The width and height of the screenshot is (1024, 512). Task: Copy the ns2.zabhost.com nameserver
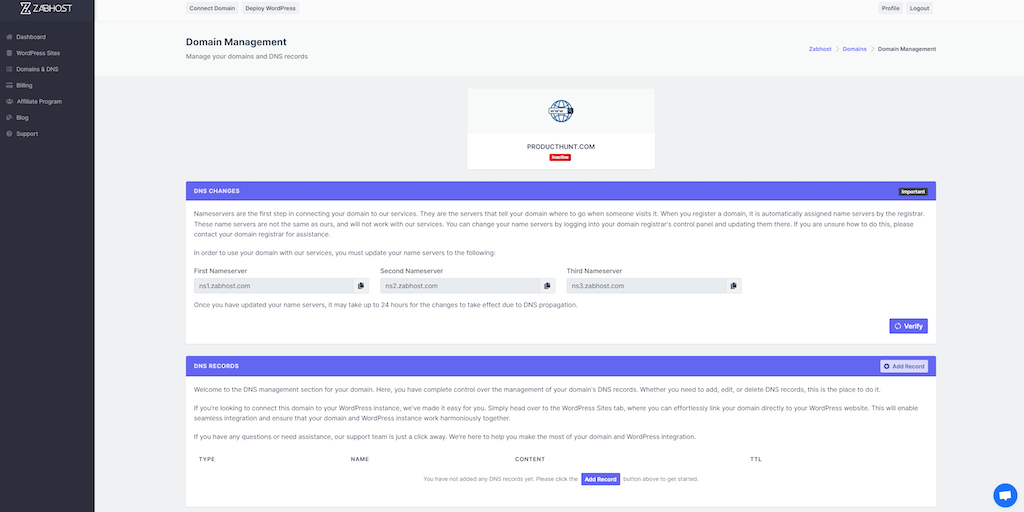[x=547, y=286]
